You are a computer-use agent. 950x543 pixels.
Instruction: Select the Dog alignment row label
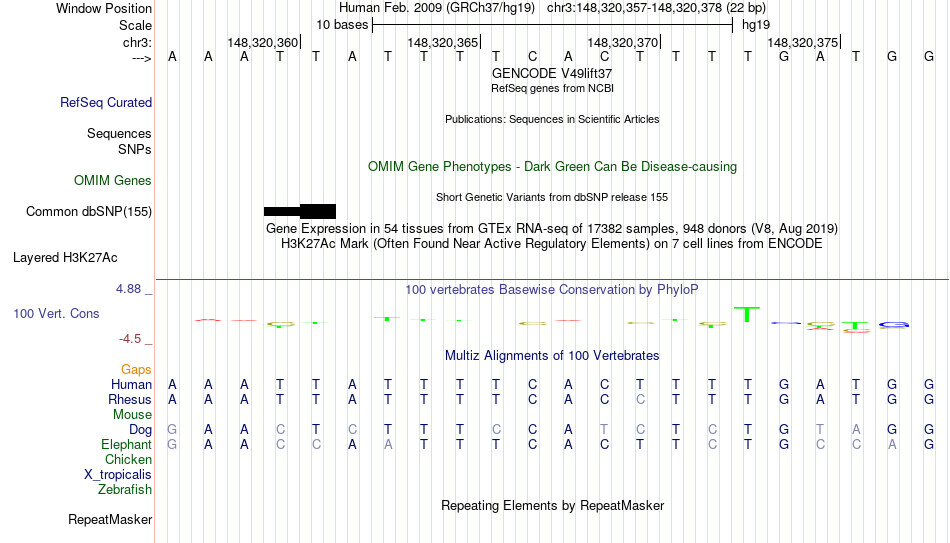click(140, 430)
